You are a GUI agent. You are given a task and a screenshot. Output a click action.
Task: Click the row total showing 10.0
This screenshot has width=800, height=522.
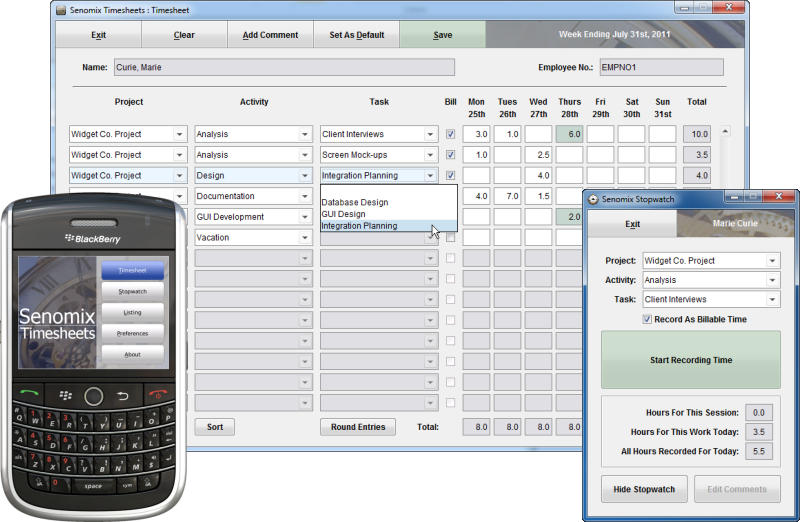coord(697,134)
